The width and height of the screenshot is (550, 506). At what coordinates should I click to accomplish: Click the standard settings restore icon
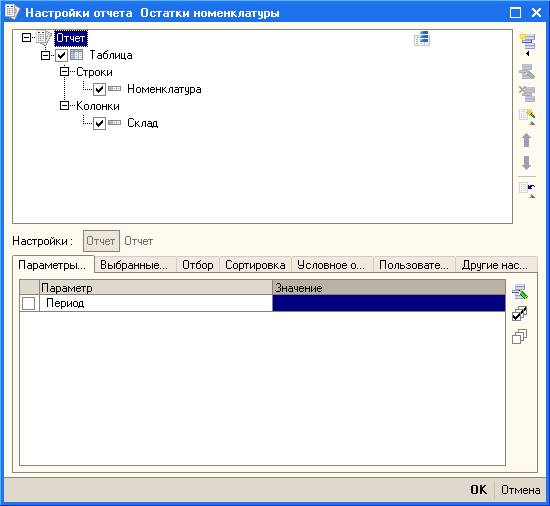coord(527,190)
